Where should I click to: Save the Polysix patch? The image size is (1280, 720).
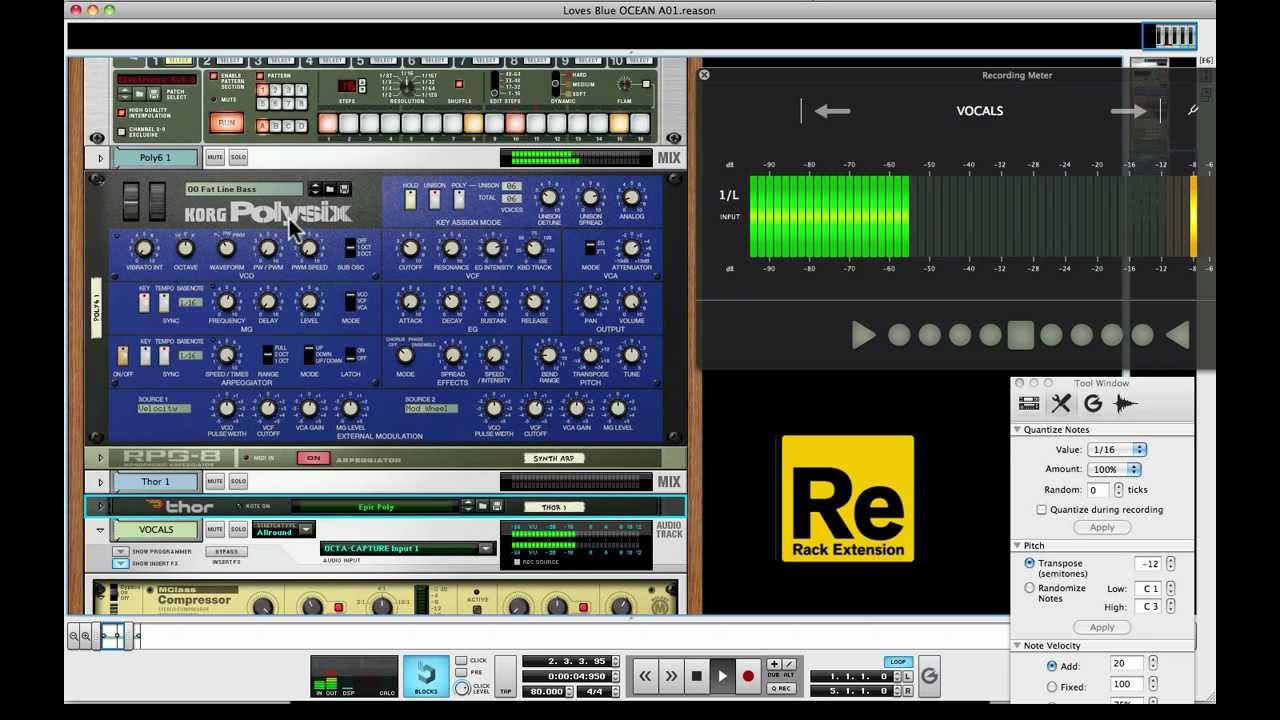tap(344, 189)
